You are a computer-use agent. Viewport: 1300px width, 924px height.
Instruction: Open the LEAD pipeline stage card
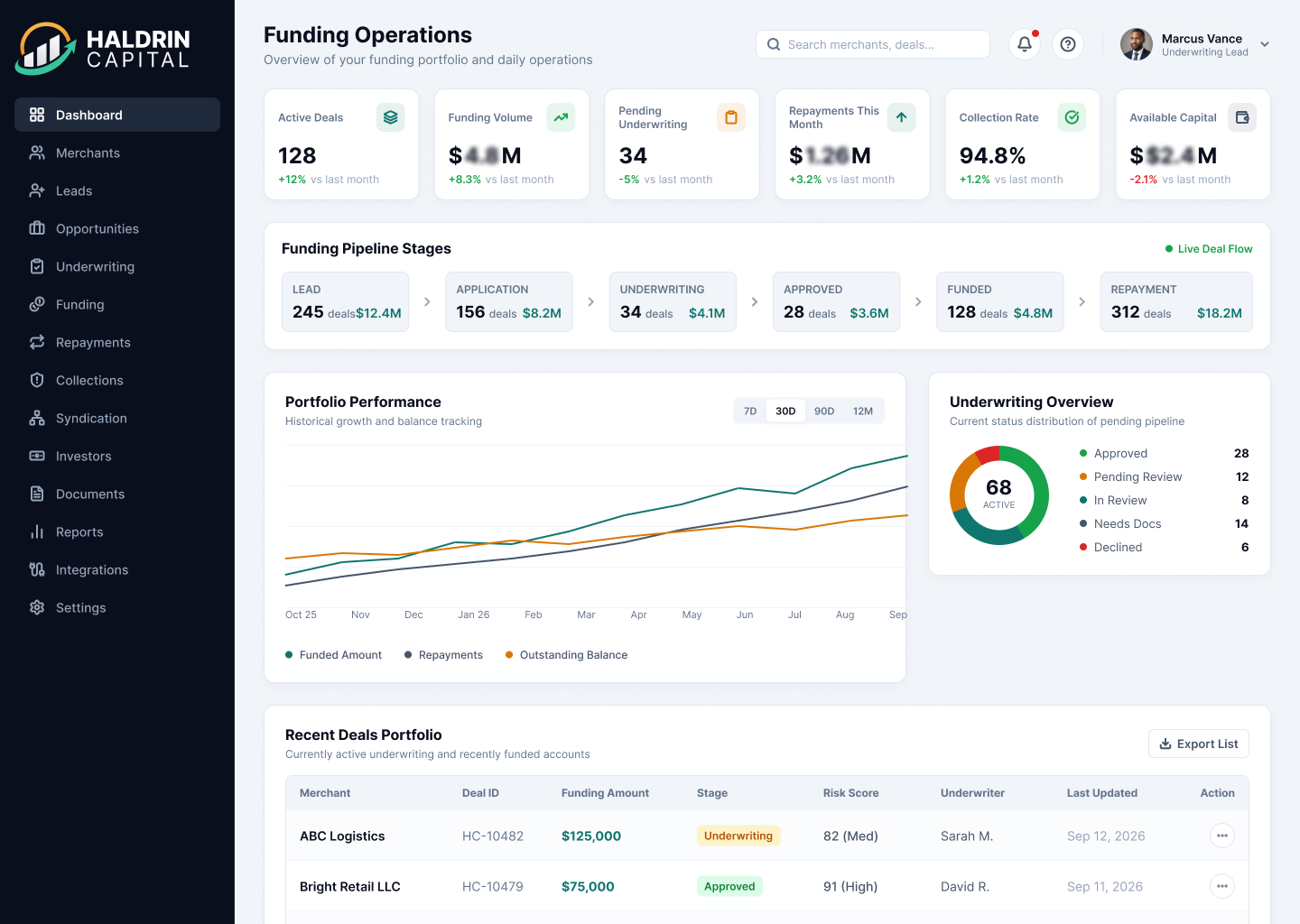coord(346,302)
